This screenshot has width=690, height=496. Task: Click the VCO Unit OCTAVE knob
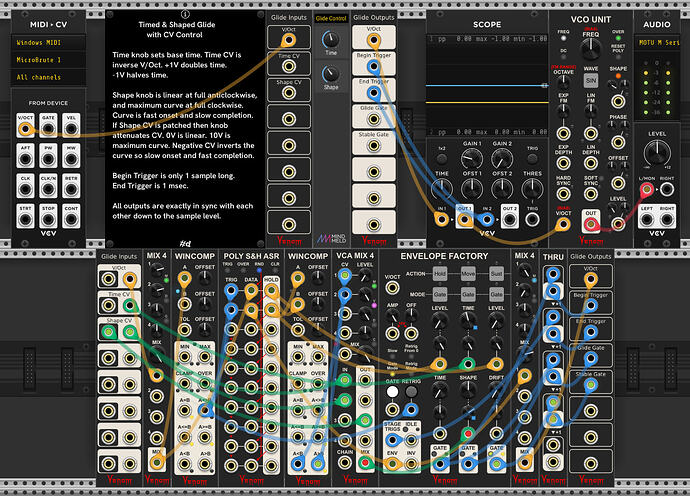563,82
